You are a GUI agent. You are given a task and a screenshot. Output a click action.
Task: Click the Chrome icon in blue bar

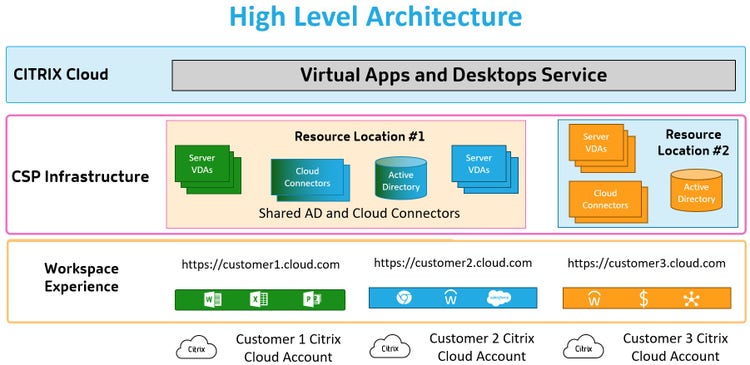pyautogui.click(x=404, y=298)
